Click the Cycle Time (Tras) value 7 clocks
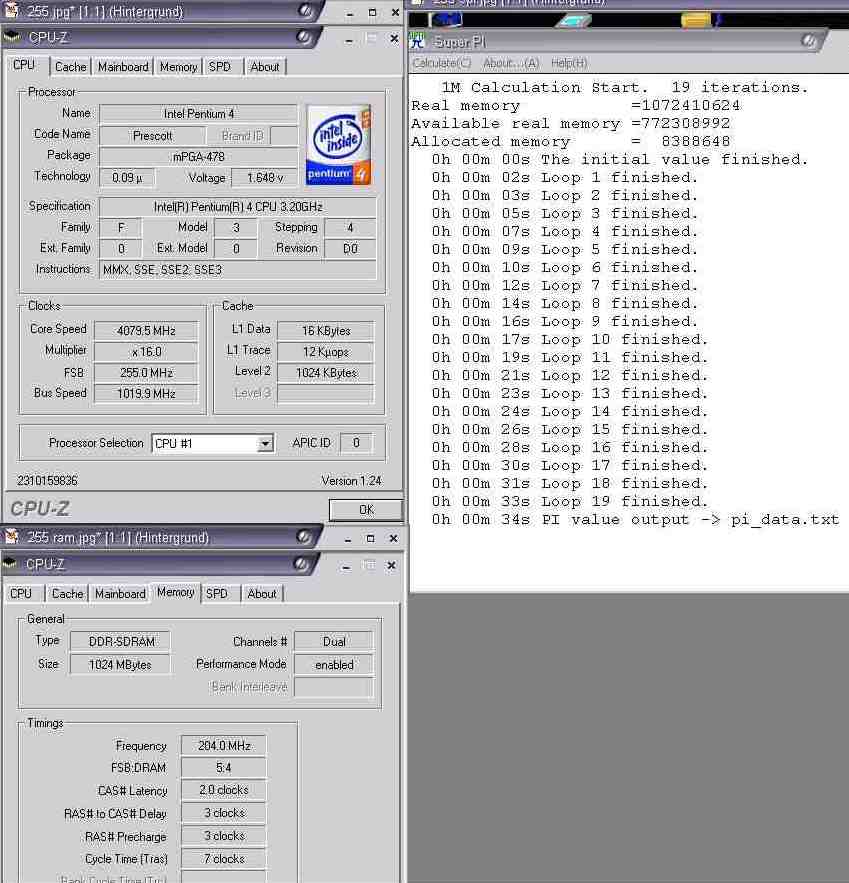 pos(224,859)
